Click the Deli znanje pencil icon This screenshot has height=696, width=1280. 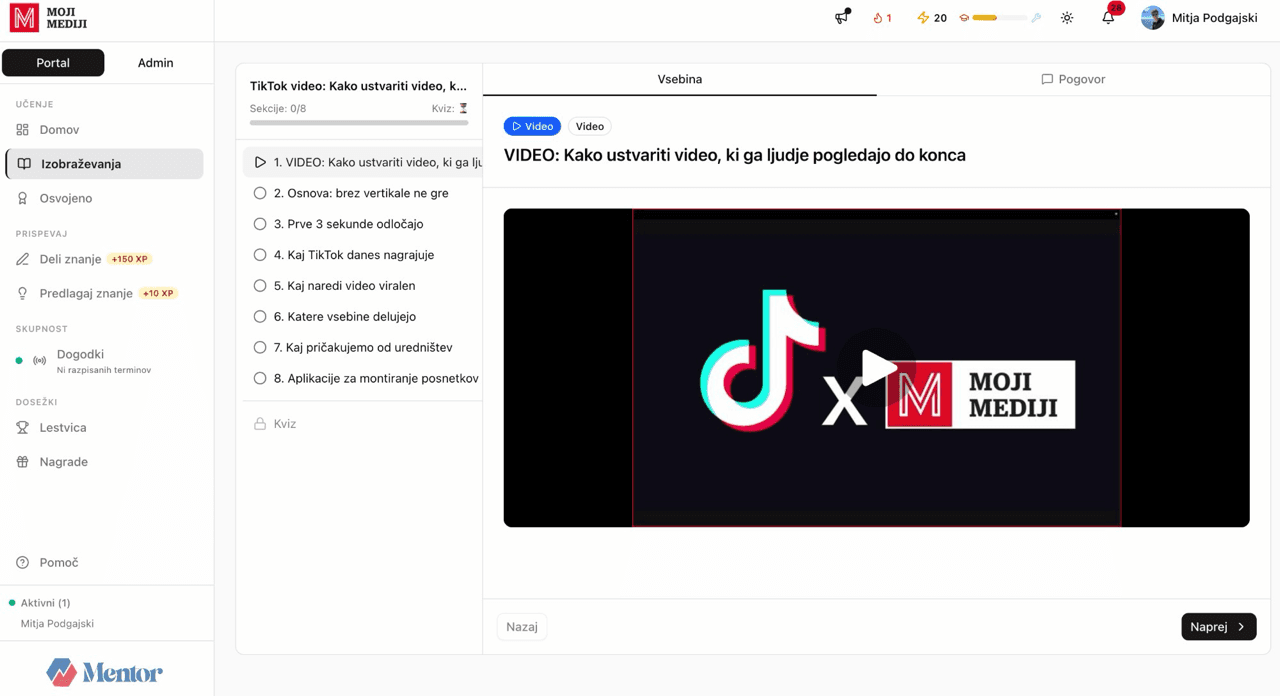pyautogui.click(x=23, y=259)
